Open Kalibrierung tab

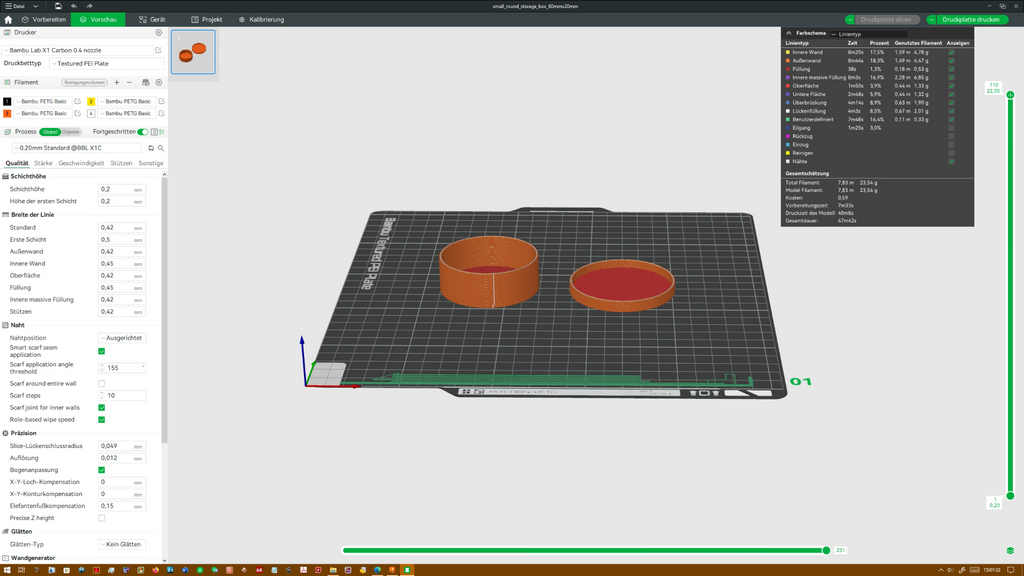pos(261,20)
